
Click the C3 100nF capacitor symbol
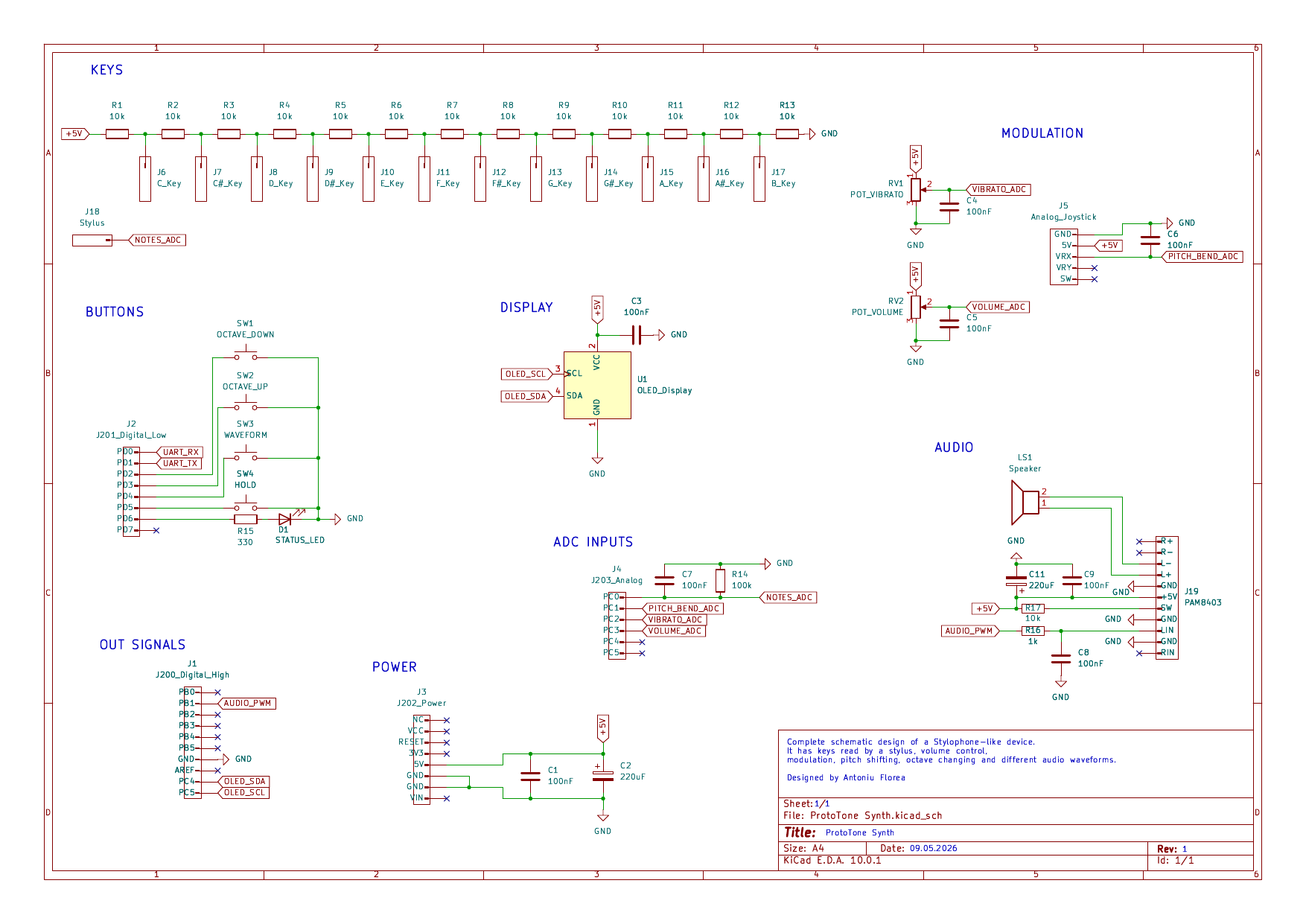tap(637, 335)
